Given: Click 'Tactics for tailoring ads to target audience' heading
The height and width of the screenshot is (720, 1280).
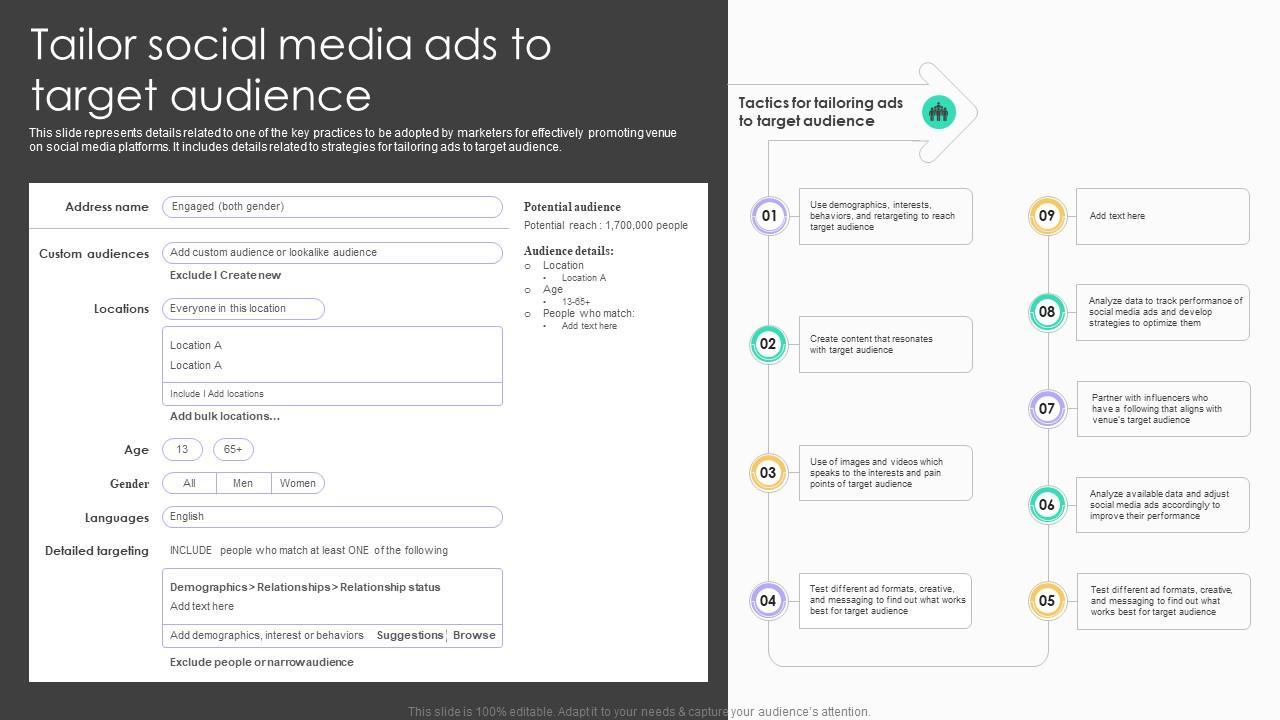Looking at the screenshot, I should 821,112.
